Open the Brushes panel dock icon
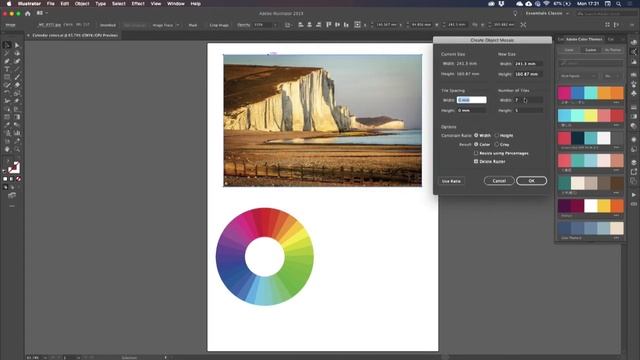 coord(633,84)
